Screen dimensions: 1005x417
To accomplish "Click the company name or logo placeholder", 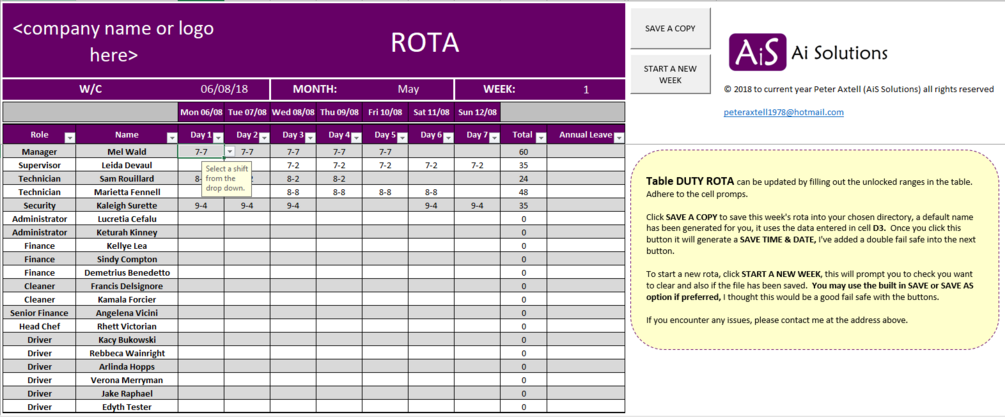I will coord(113,42).
